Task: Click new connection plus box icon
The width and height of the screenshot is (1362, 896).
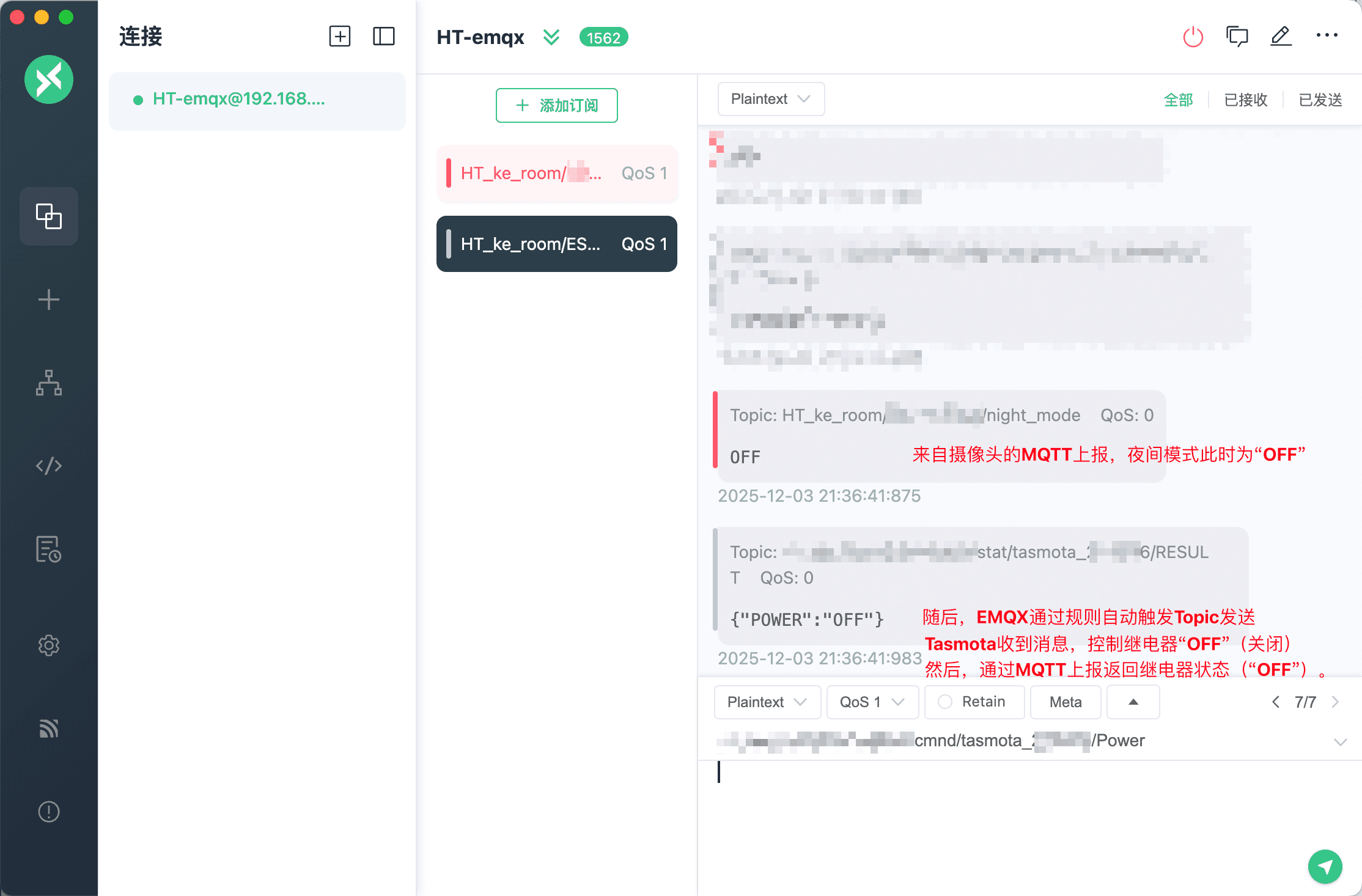Action: 340,37
